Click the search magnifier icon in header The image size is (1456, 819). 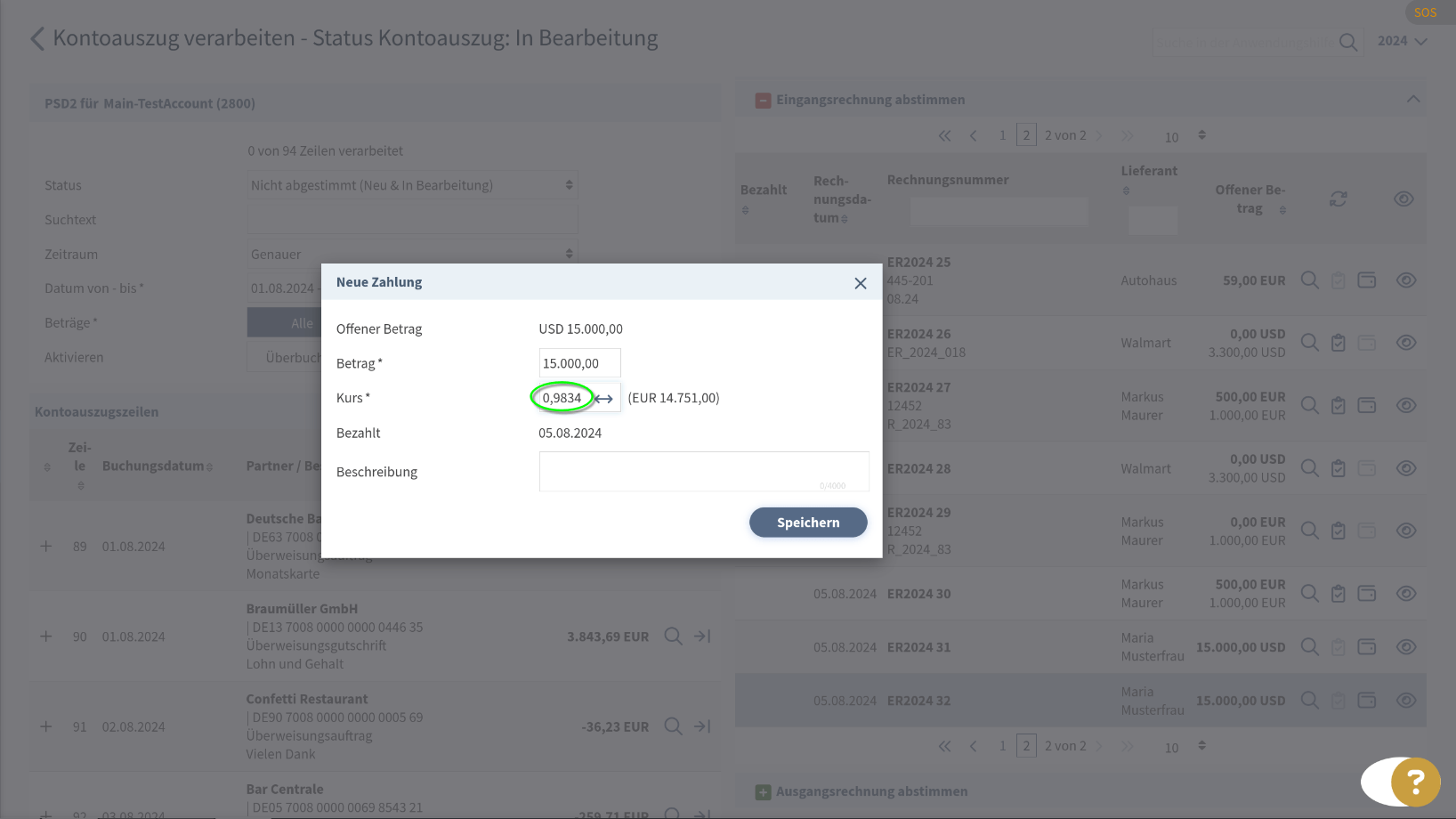coord(1348,42)
